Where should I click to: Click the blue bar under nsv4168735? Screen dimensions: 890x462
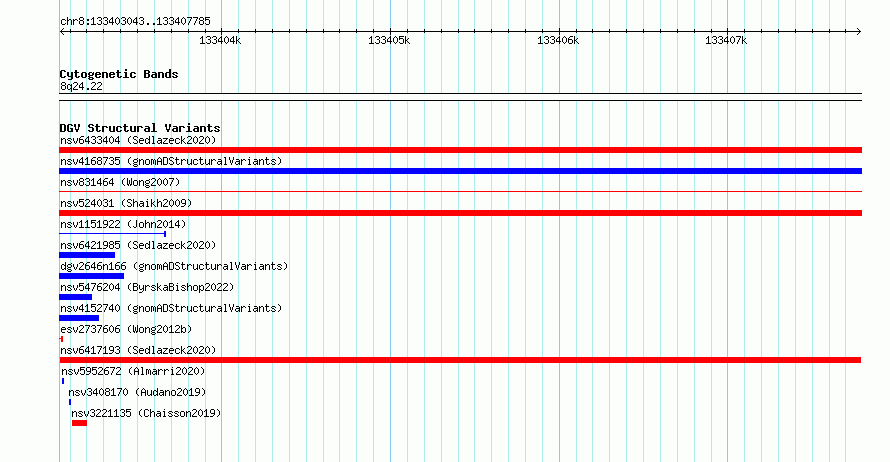(x=460, y=171)
